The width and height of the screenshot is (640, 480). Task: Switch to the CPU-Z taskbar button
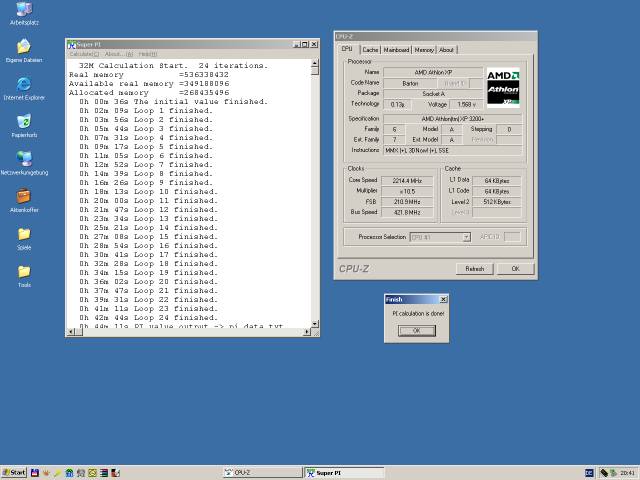tap(262, 473)
